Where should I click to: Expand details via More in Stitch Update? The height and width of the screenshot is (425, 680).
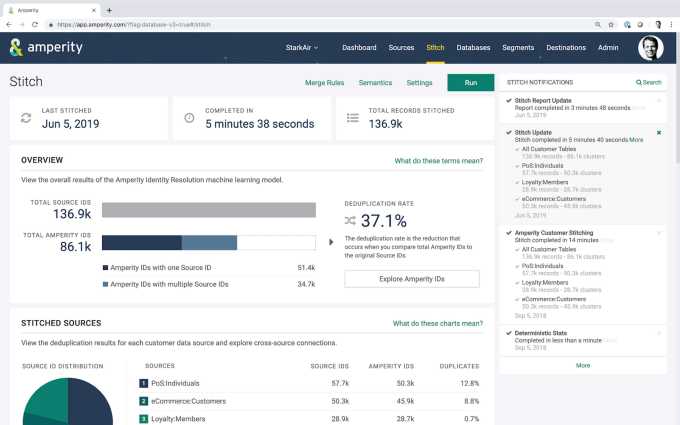coord(636,140)
